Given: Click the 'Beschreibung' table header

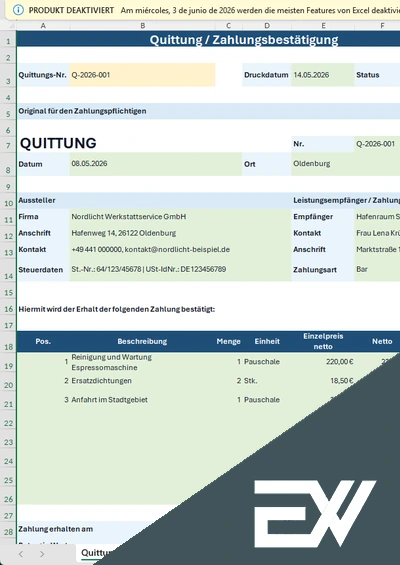Looking at the screenshot, I should [x=143, y=342].
